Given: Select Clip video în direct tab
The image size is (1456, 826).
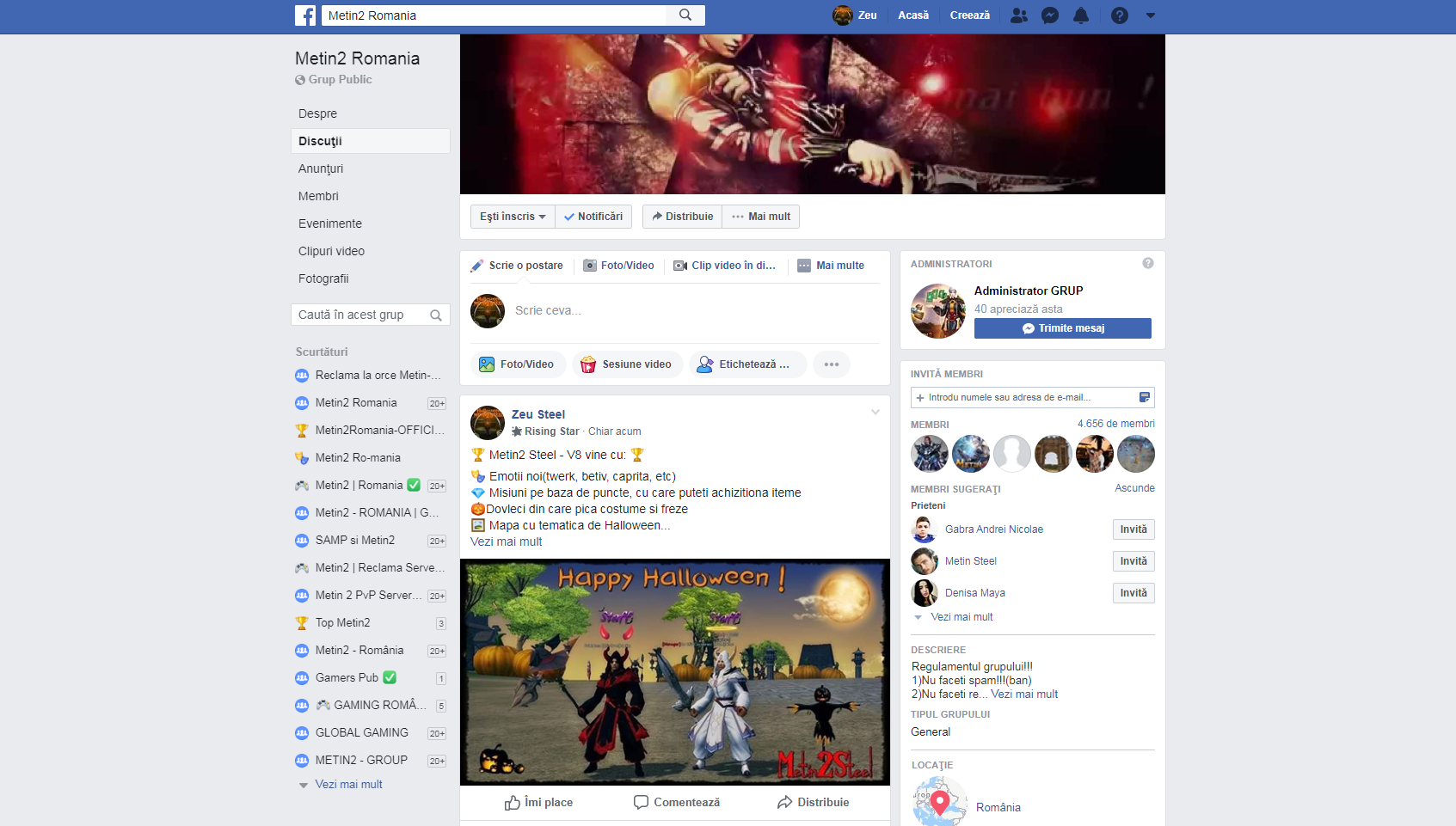Looking at the screenshot, I should pyautogui.click(x=725, y=266).
